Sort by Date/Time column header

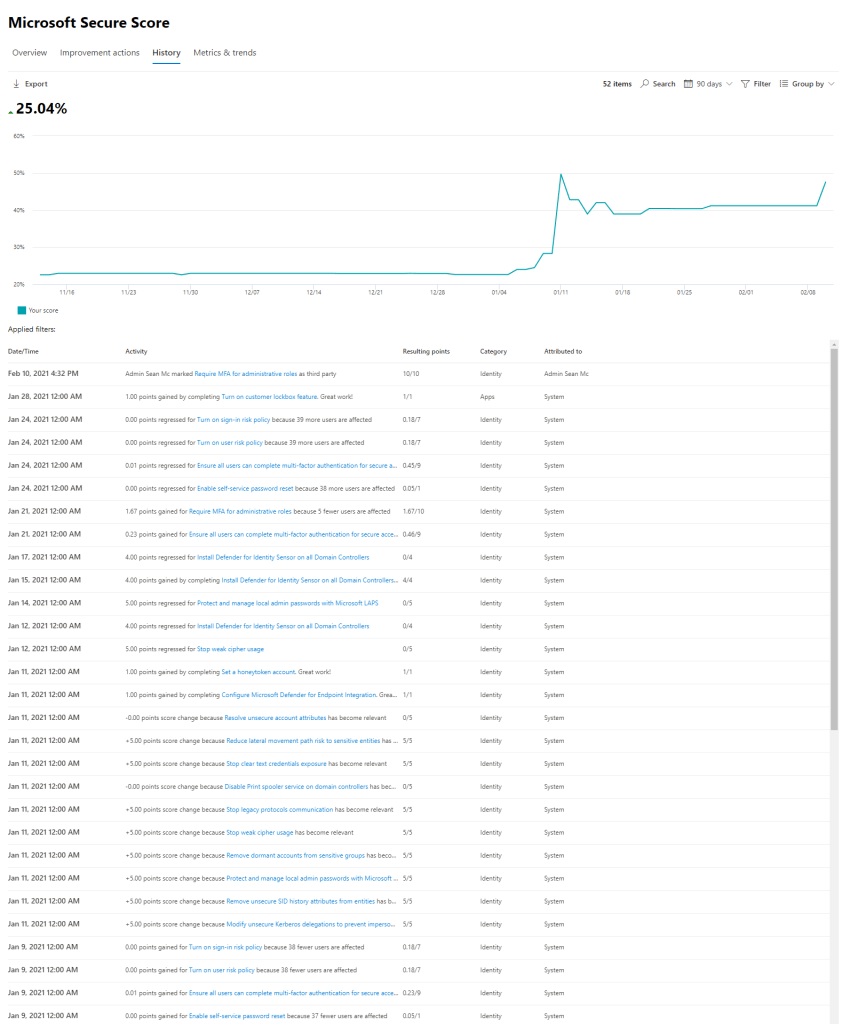click(22, 352)
